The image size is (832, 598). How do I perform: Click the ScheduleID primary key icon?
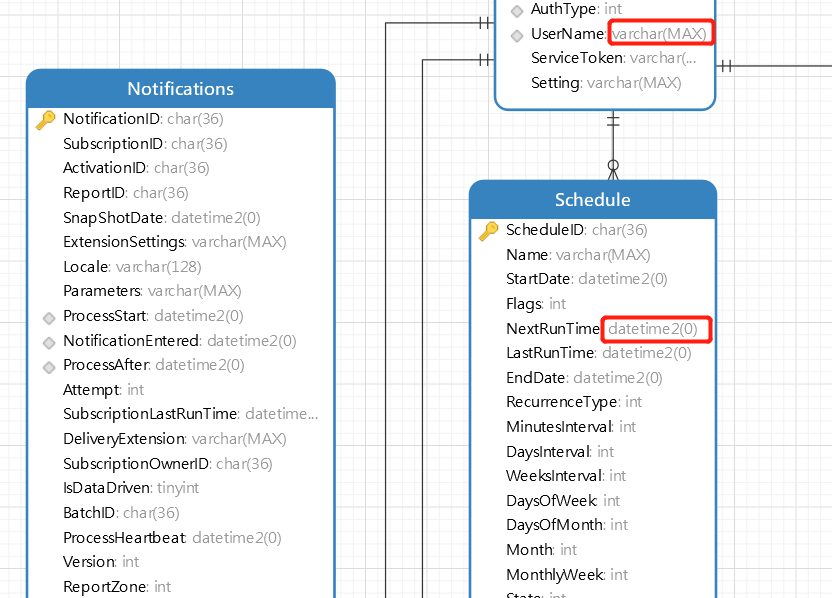(x=489, y=231)
